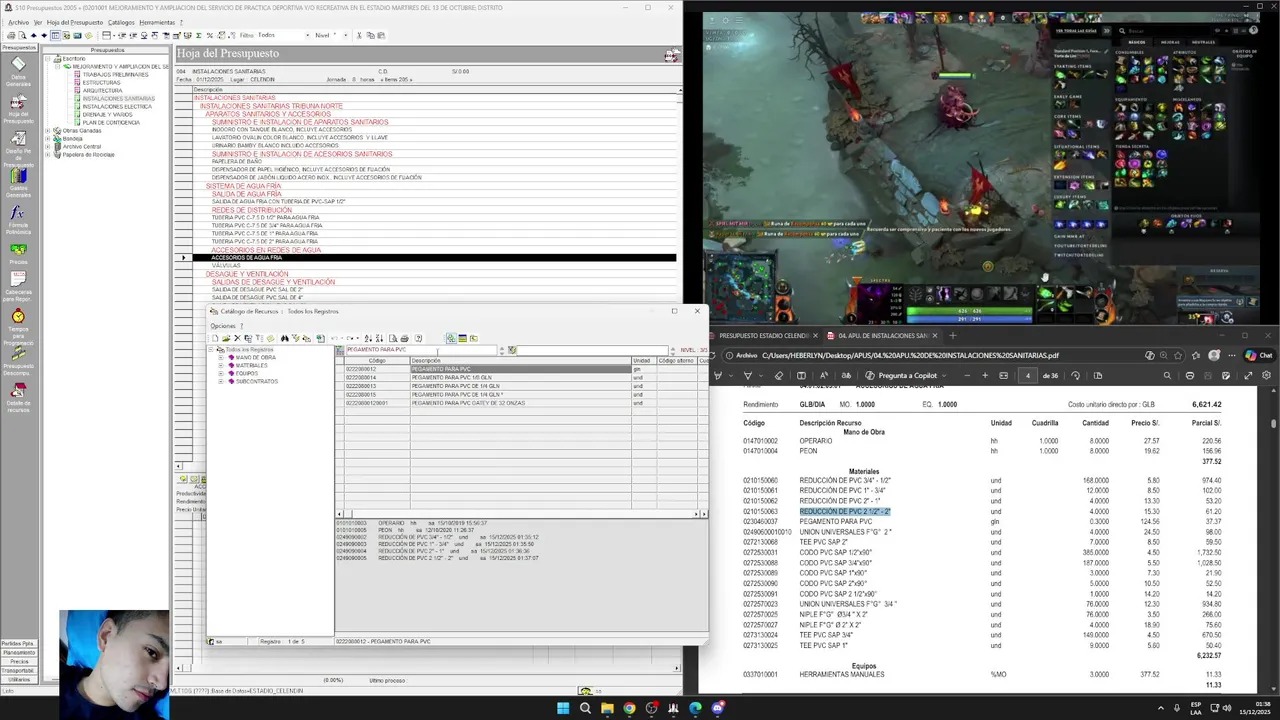Open Fórmula Polinómica sidebar icon
The image size is (1280, 720).
tap(18, 220)
